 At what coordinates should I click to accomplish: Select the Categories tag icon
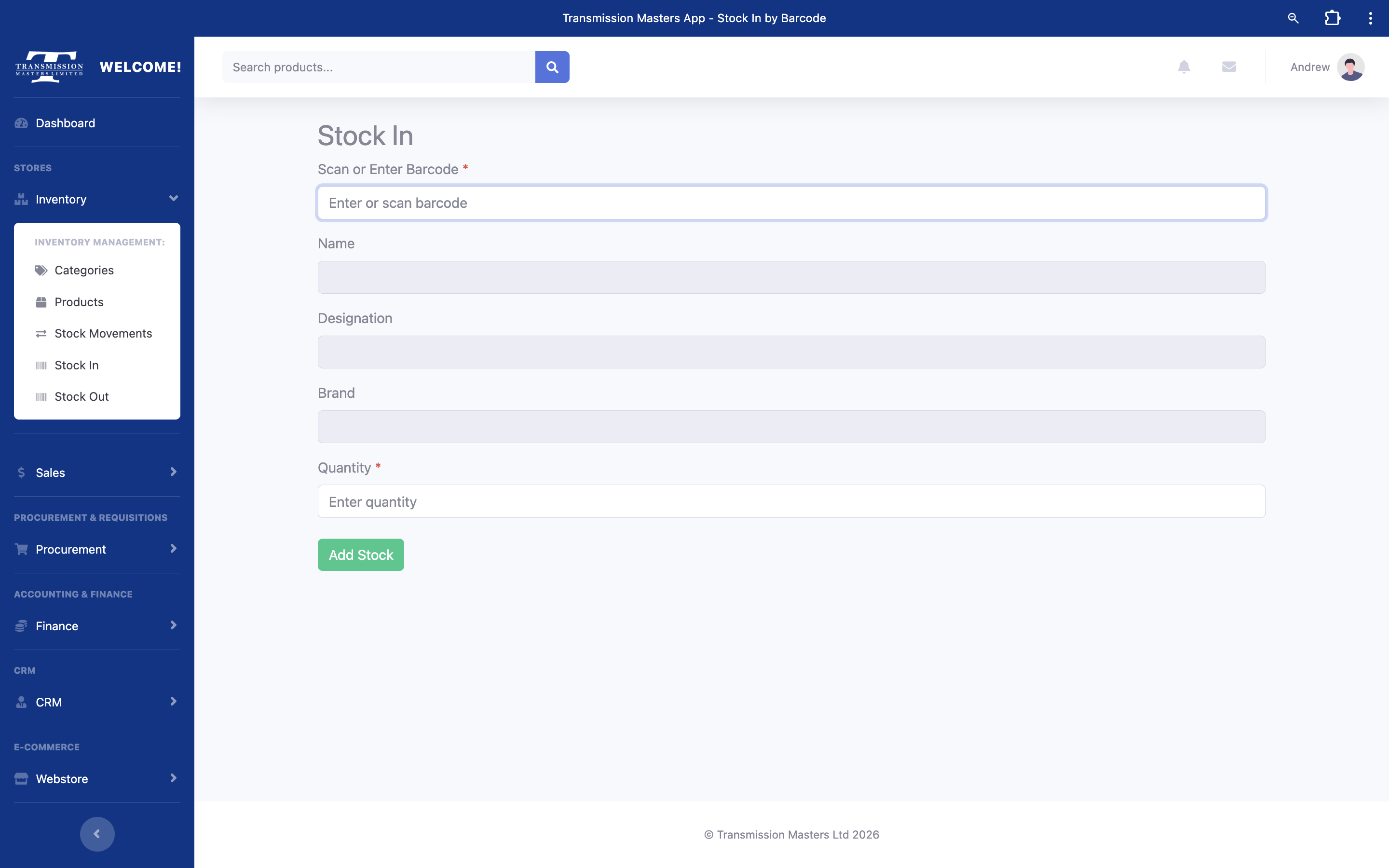pyautogui.click(x=41, y=270)
